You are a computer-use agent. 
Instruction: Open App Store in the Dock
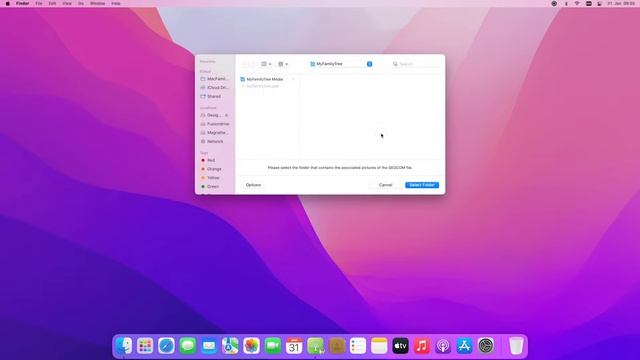[x=464, y=346]
